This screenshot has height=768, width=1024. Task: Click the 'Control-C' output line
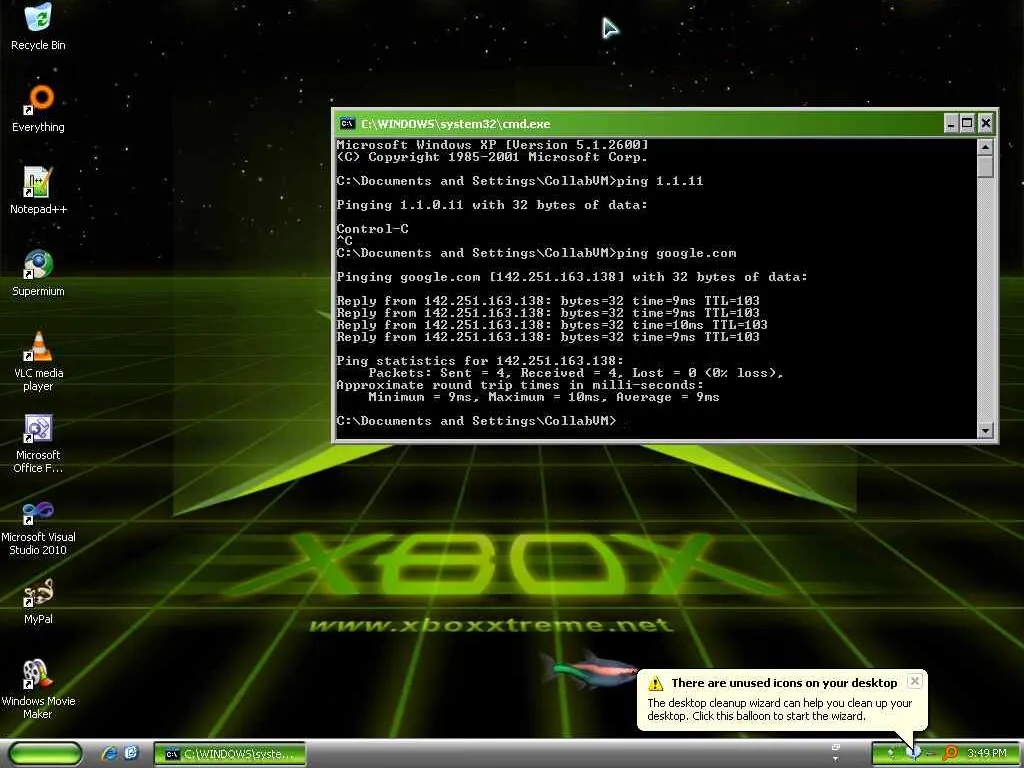pyautogui.click(x=372, y=229)
